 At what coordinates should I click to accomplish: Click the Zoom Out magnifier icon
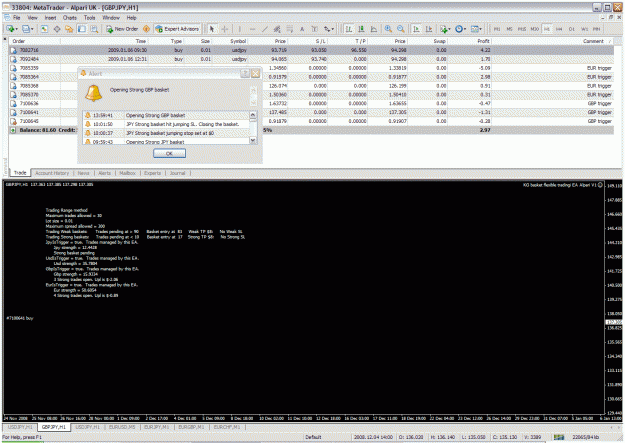click(401, 29)
